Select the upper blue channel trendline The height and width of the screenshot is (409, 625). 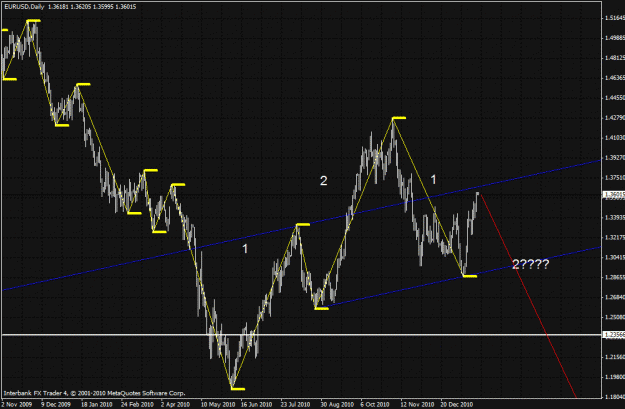[301, 225]
